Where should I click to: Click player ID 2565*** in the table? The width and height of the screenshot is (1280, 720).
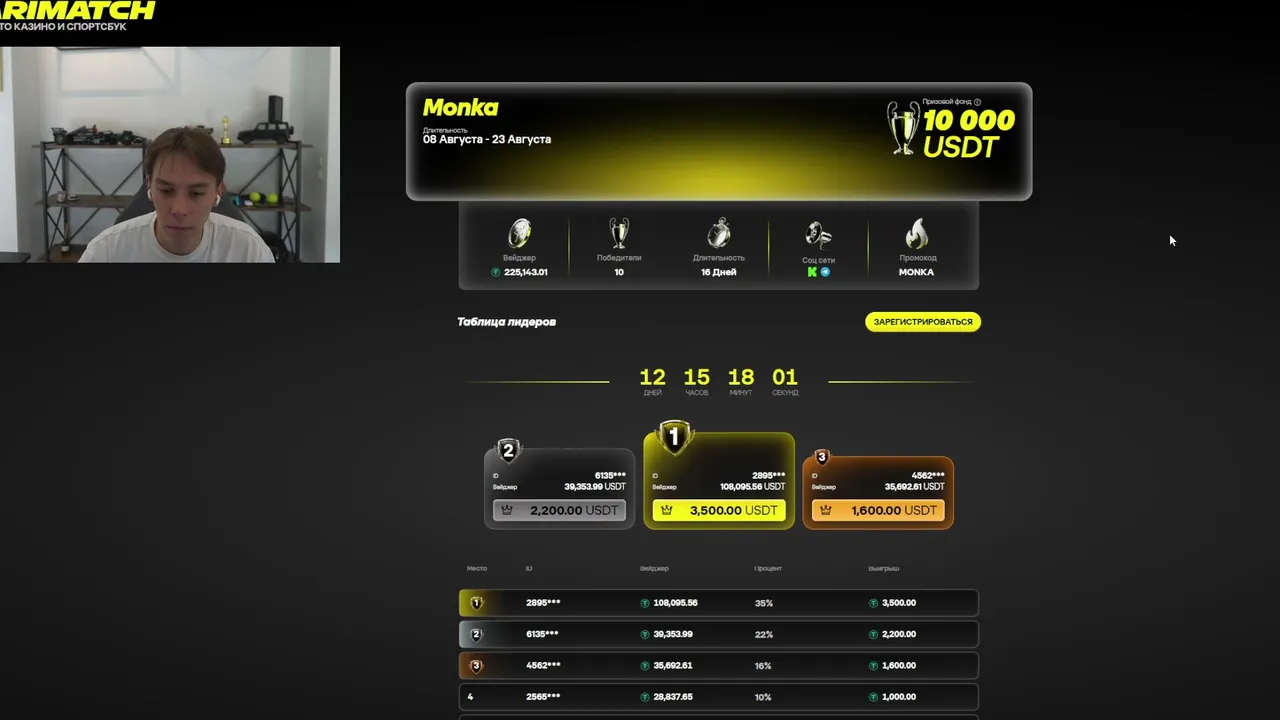(x=543, y=697)
